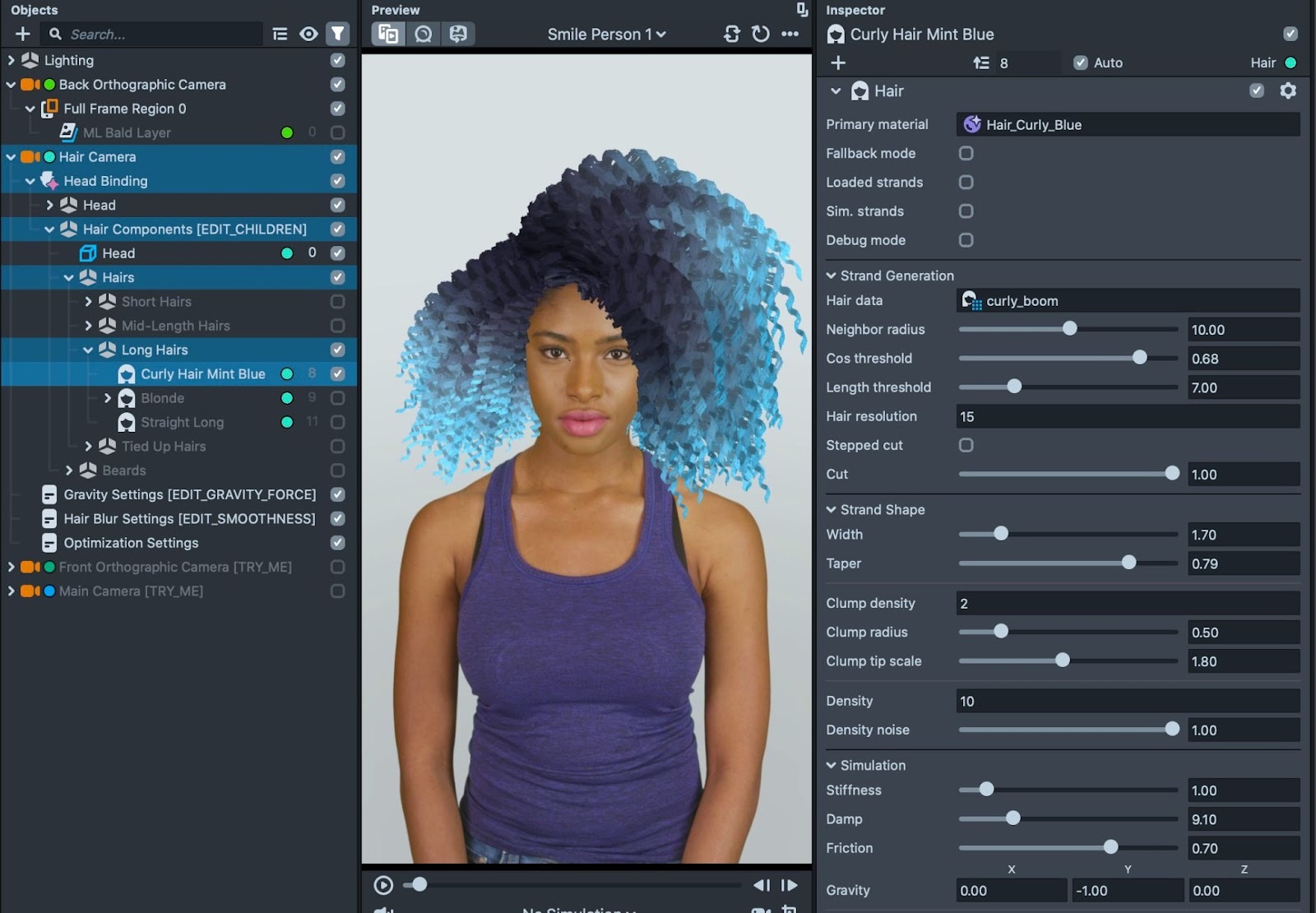The image size is (1316, 913).
Task: Toggle the Objects panel eye visibility icon
Action: coord(308,34)
